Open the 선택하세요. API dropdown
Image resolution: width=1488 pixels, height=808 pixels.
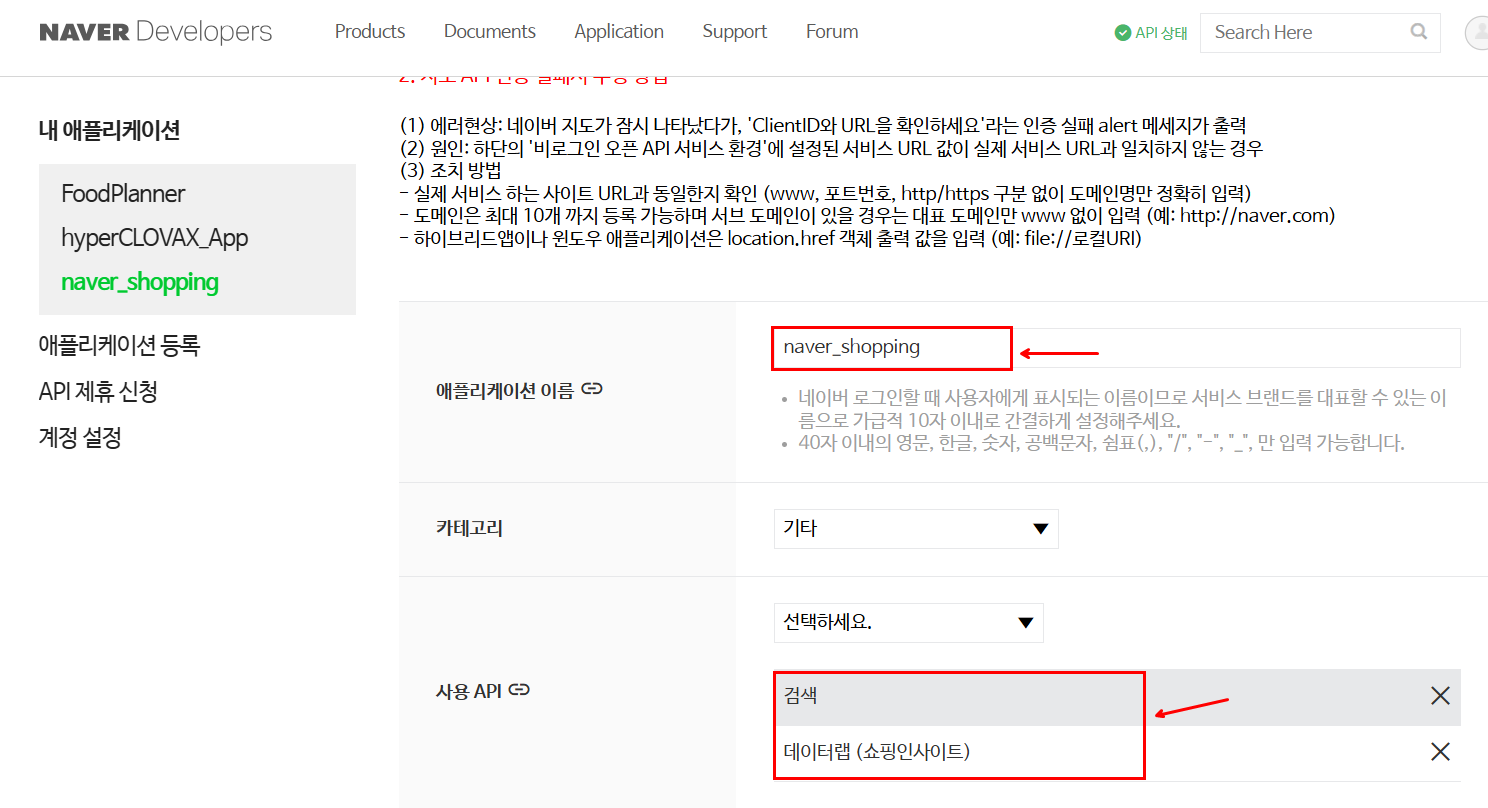[909, 623]
